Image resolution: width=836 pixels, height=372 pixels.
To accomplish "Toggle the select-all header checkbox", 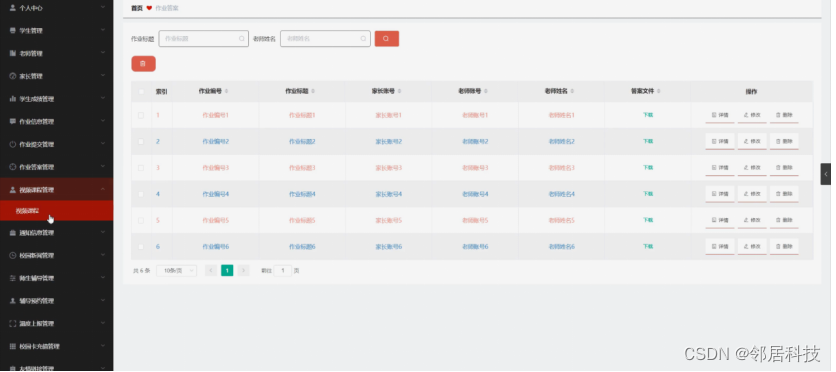I will (141, 92).
